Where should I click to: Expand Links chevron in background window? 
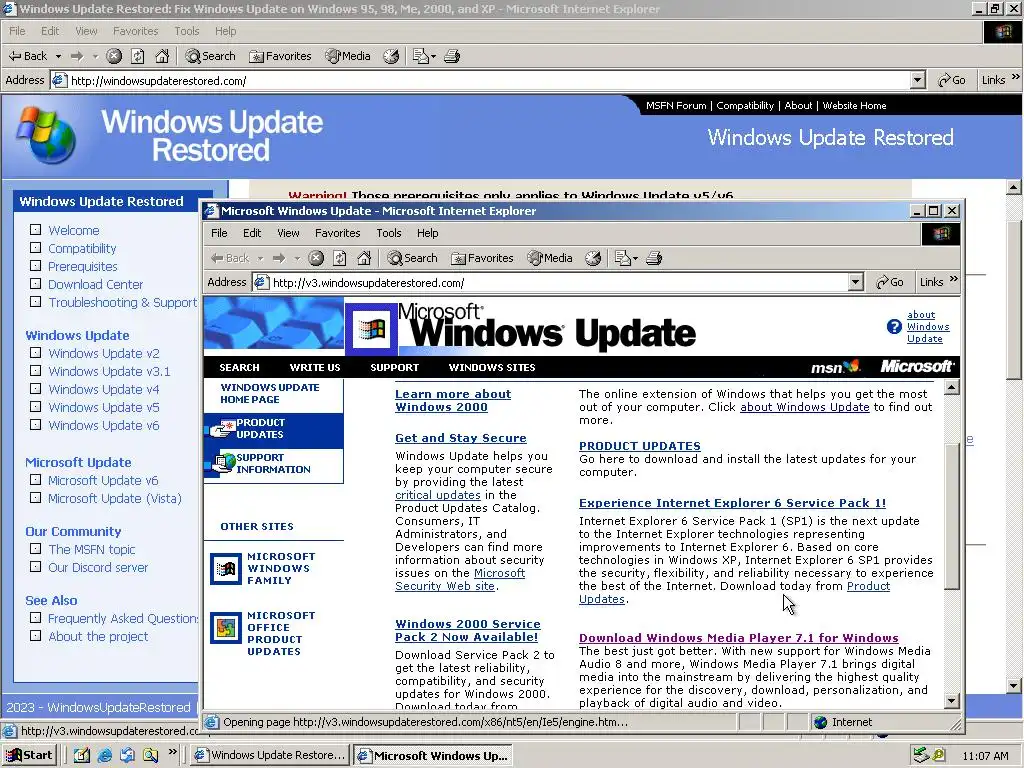(x=1016, y=77)
